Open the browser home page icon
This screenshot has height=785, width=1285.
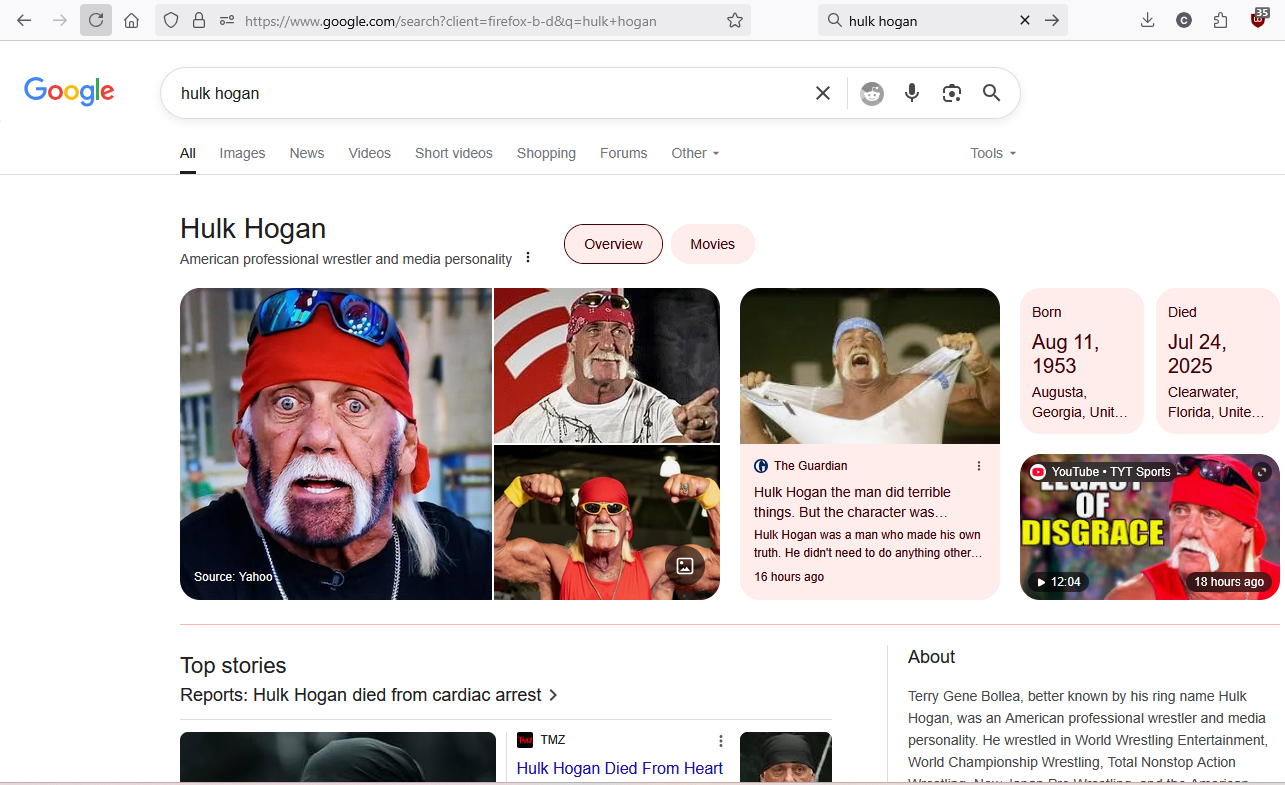tap(131, 20)
